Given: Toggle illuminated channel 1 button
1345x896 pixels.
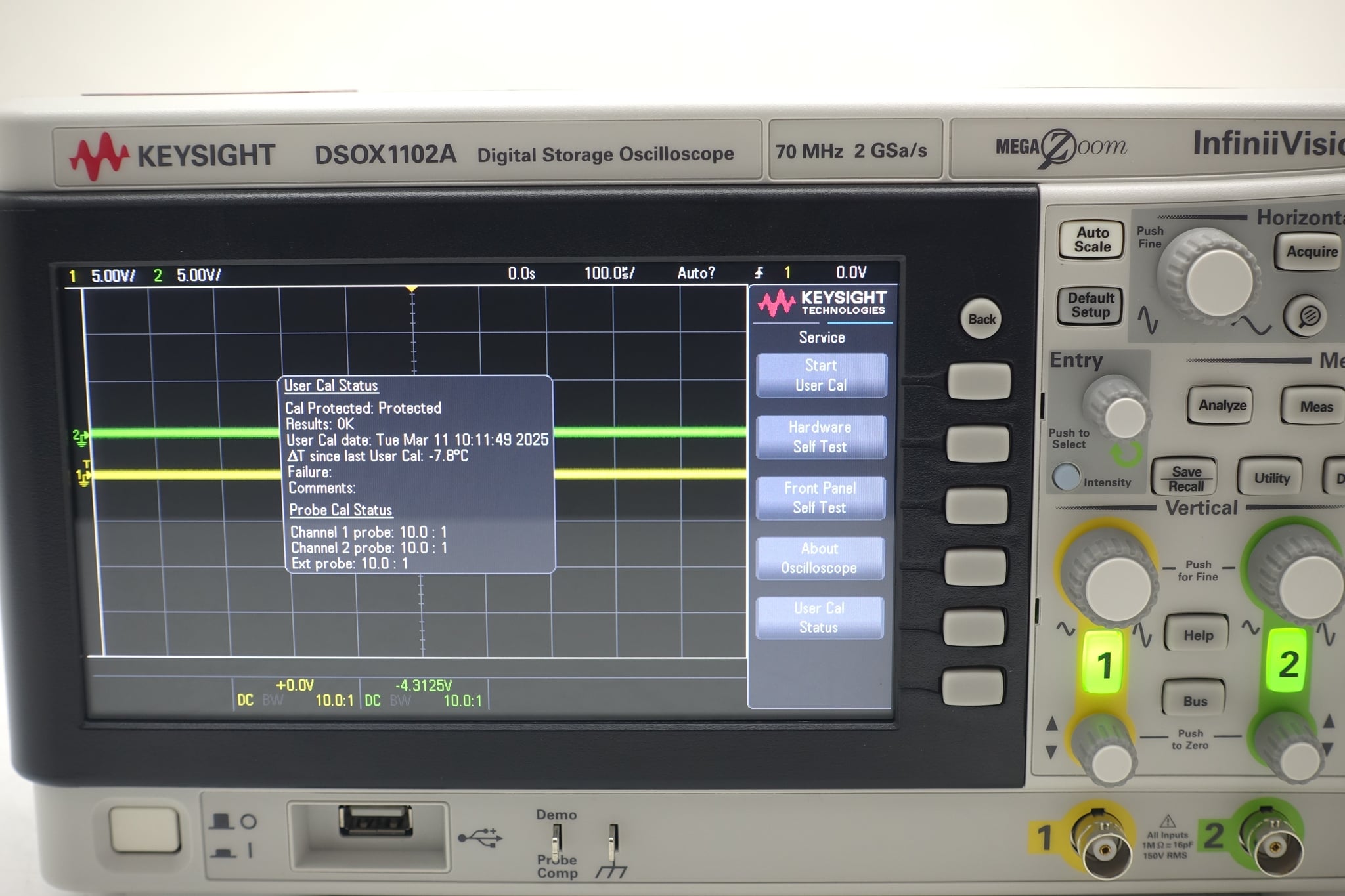Looking at the screenshot, I should (x=1104, y=662).
